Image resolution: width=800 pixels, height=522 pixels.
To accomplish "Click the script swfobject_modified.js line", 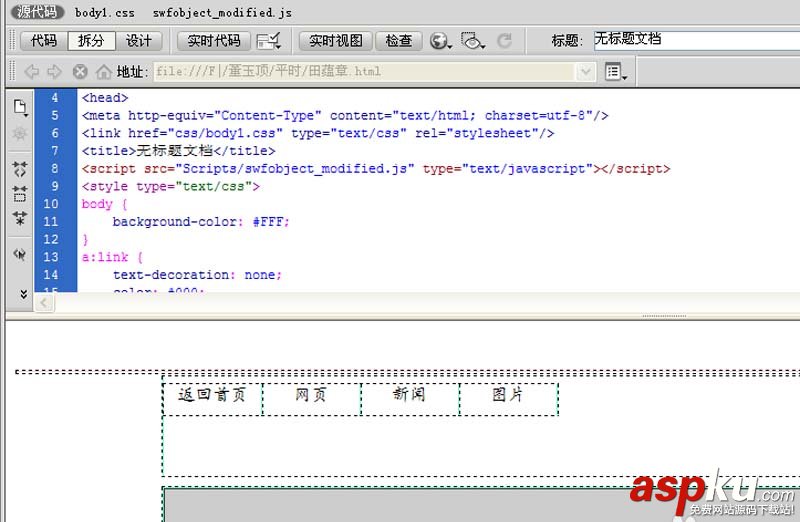I will pyautogui.click(x=376, y=168).
